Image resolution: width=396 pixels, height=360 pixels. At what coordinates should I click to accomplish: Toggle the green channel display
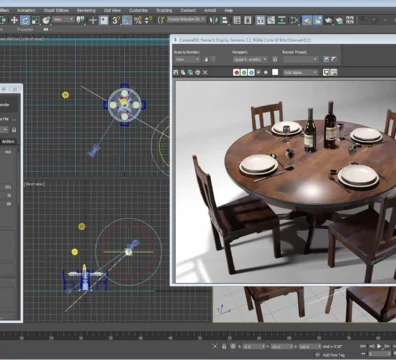[244, 72]
